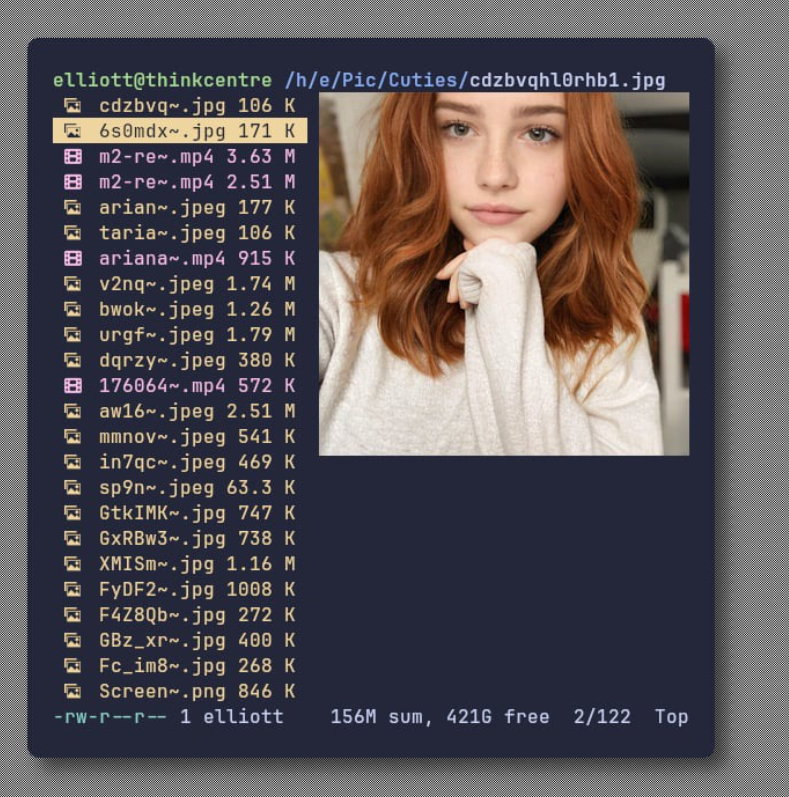The height and width of the screenshot is (797, 789).
Task: Select the bwok~.jpeg file row
Action: click(180, 310)
